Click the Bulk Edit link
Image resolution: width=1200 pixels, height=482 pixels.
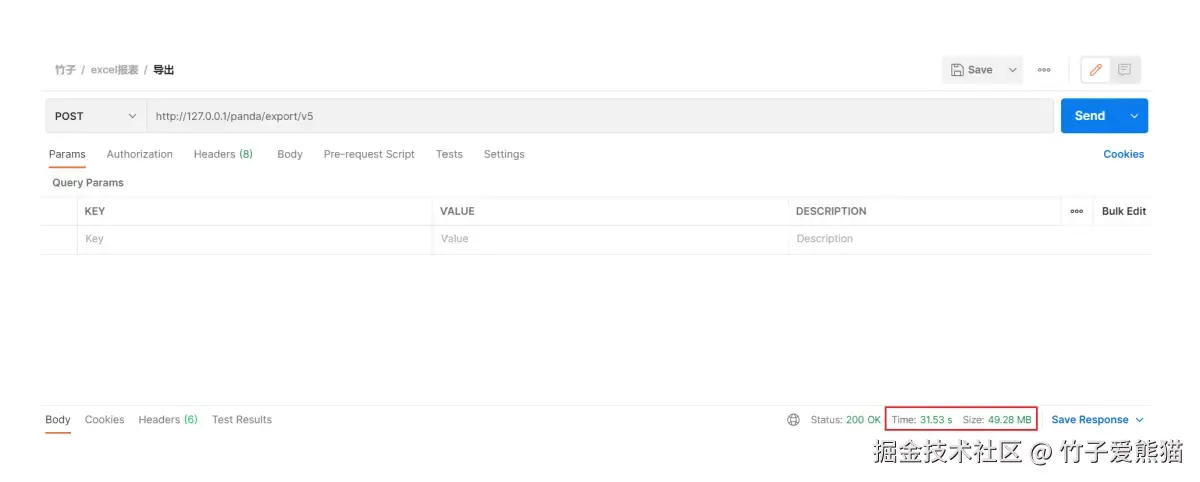tap(1124, 211)
